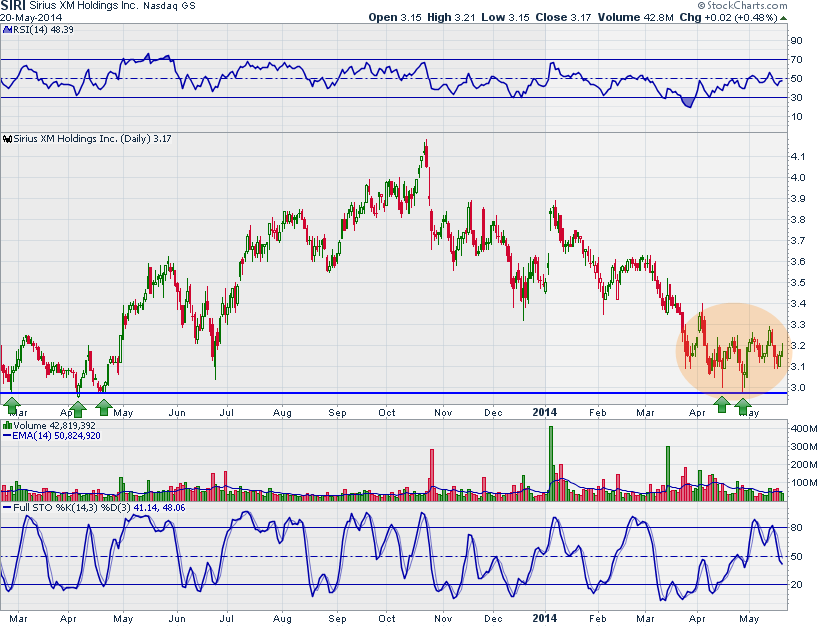This screenshot has height=626, width=817.
Task: Click 'Feb' on the stochastic panel date axis
Action: pyautogui.click(x=598, y=619)
